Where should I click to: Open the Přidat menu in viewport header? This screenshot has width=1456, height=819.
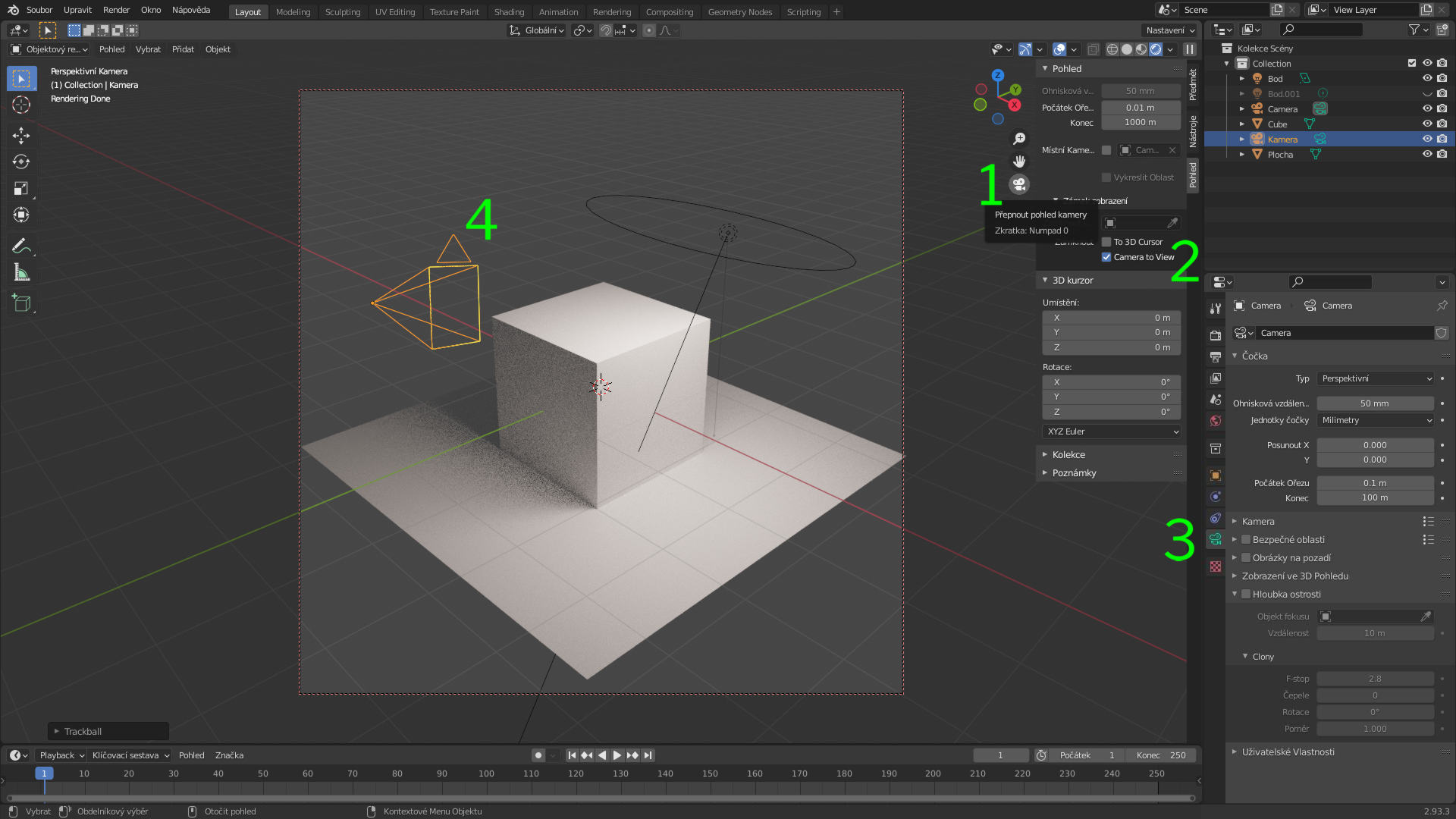pos(183,49)
